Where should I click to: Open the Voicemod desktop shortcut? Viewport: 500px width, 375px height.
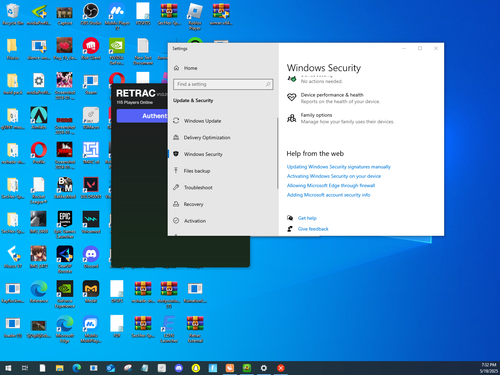click(x=91, y=223)
